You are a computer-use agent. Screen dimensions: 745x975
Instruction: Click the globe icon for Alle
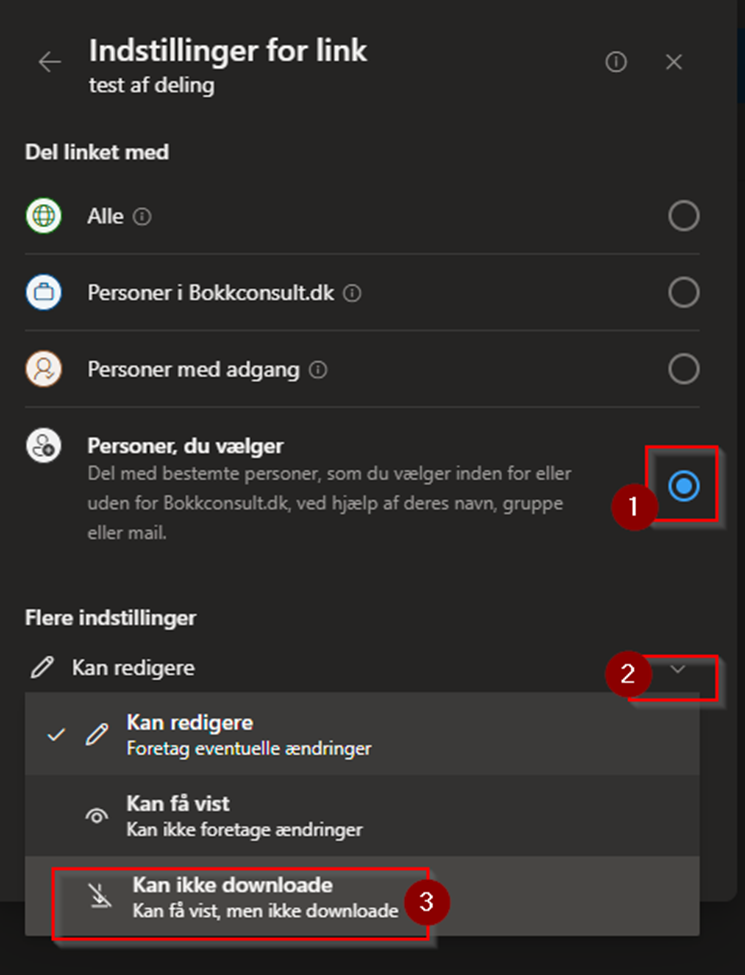point(44,216)
